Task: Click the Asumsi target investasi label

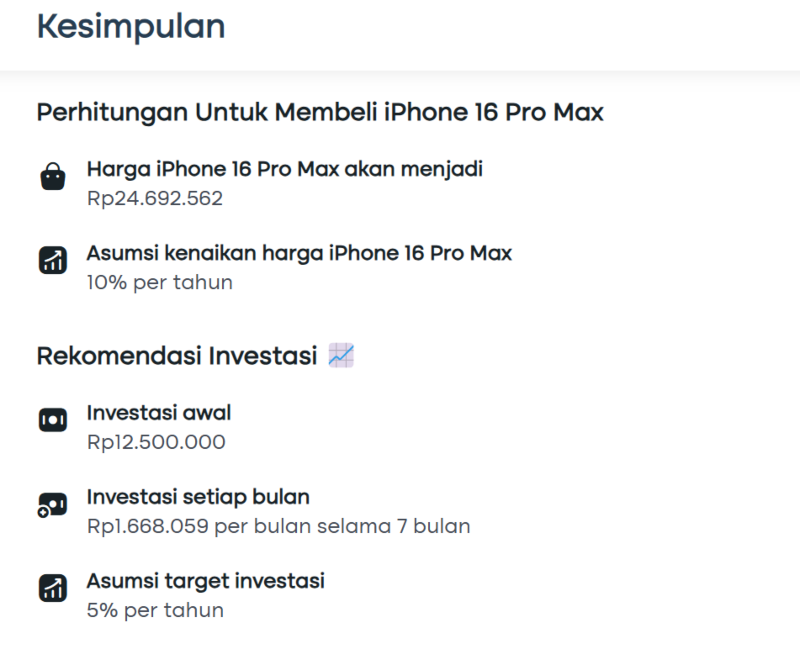Action: [206, 581]
